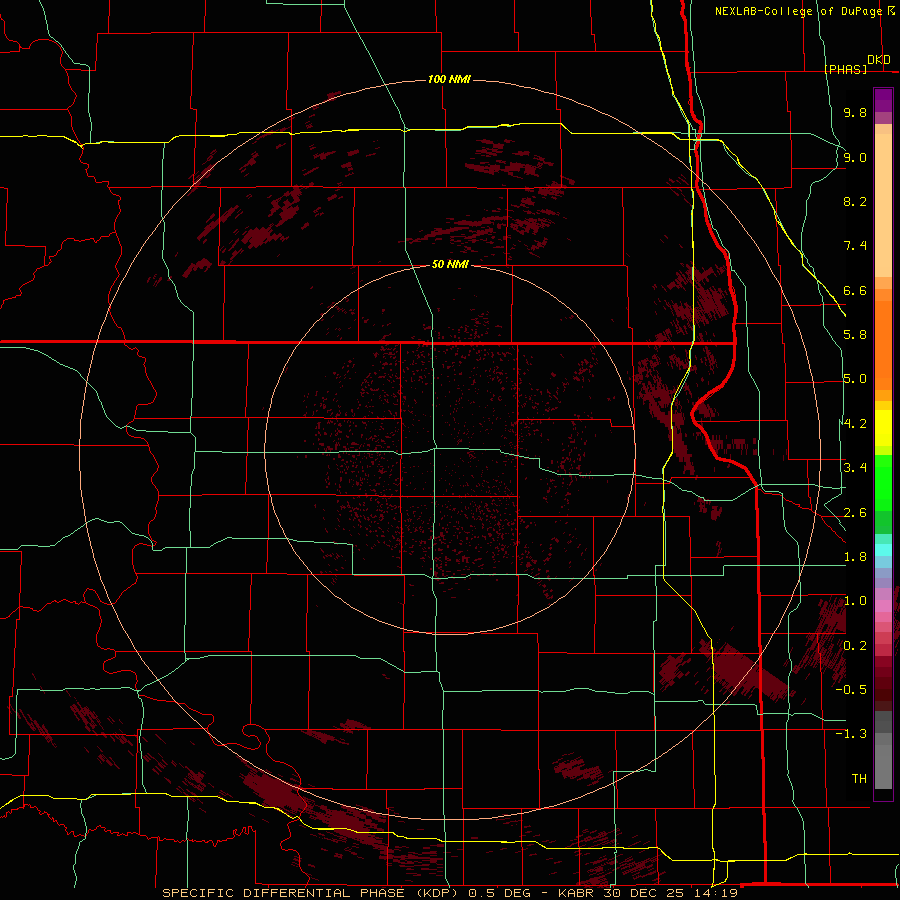Click the 0.5 DEG elevation text in the caption
900x900 pixels.
pyautogui.click(x=502, y=893)
